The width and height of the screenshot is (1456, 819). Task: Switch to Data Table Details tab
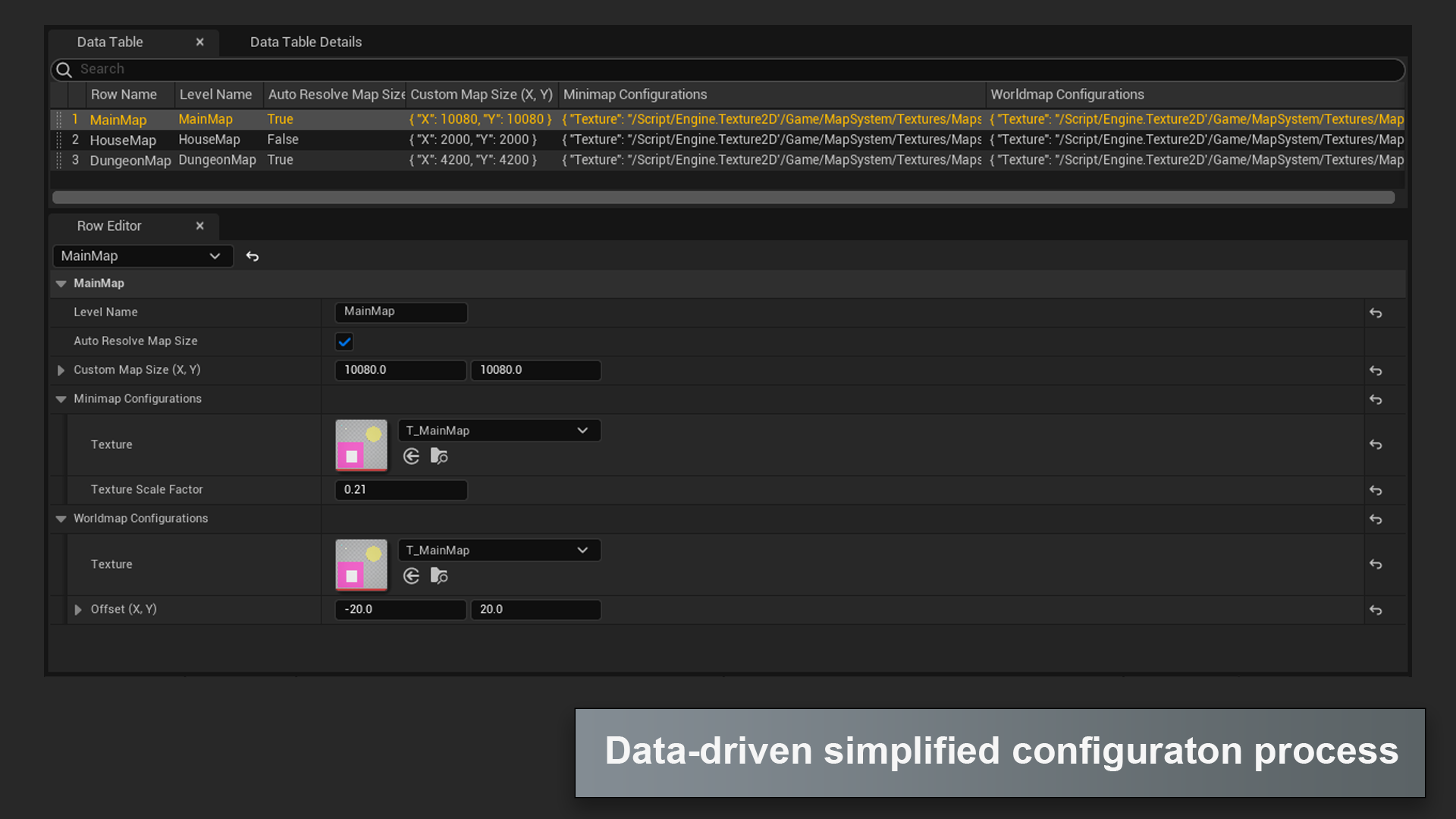(x=306, y=42)
